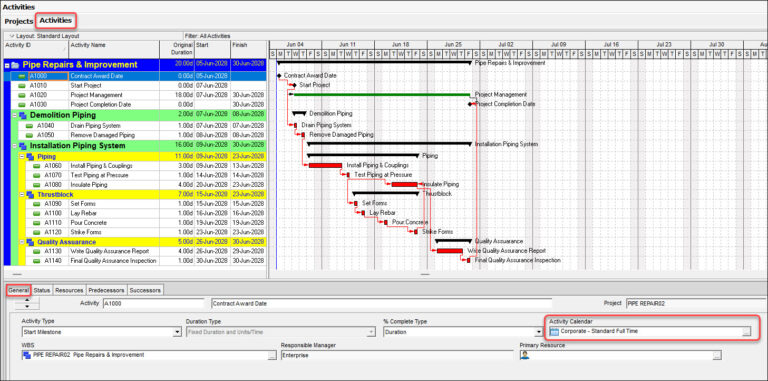
Task: Collapse the Quality Assurance WBS band
Action: point(22,242)
